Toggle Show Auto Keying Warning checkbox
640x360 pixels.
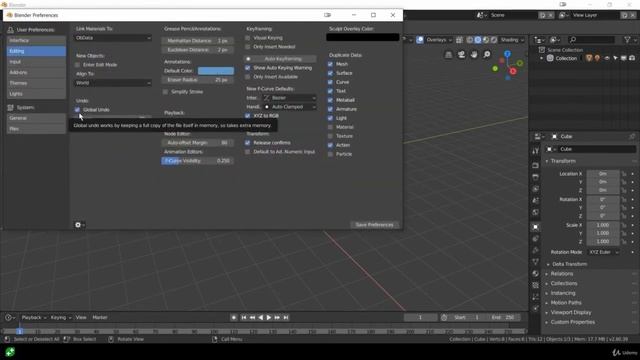click(248, 68)
